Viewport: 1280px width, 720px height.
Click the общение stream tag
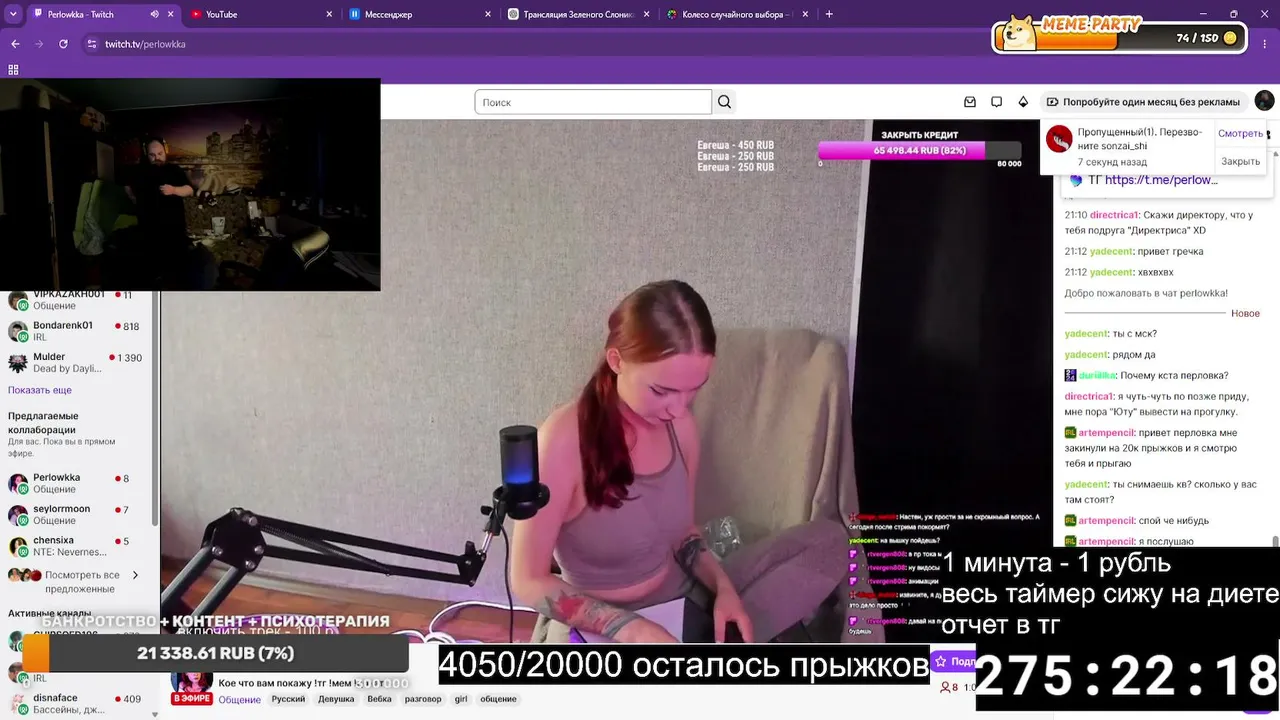(x=498, y=699)
